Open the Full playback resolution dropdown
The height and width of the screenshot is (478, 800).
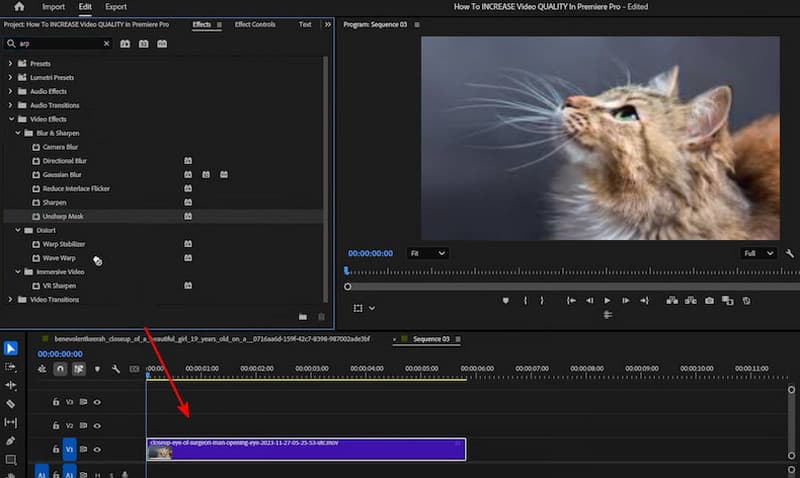click(x=758, y=253)
